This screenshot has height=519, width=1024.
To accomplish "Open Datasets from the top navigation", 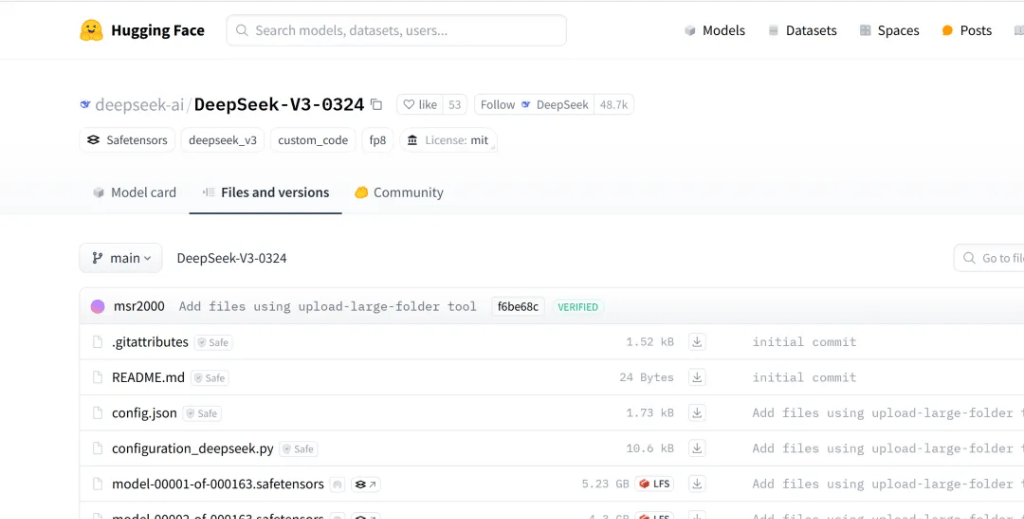I will click(802, 31).
